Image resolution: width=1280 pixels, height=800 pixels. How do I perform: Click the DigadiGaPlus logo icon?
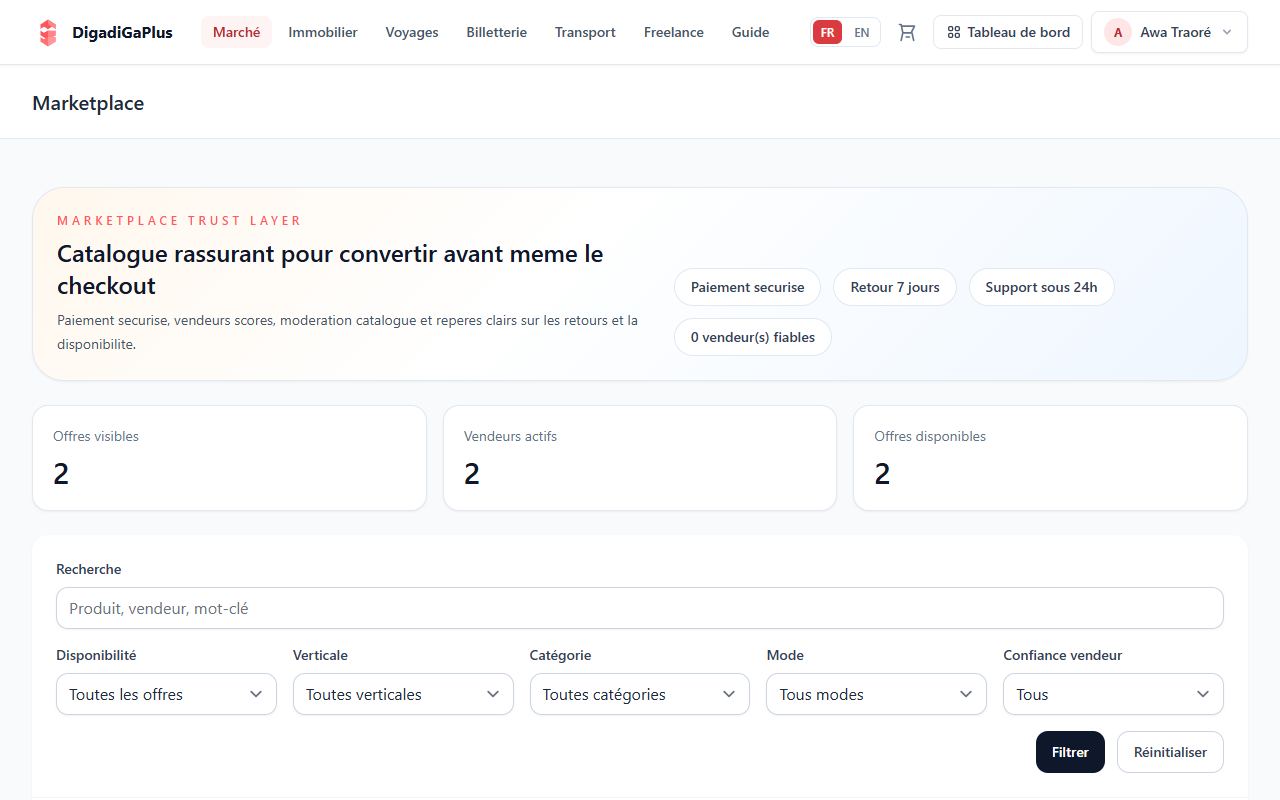[x=48, y=32]
